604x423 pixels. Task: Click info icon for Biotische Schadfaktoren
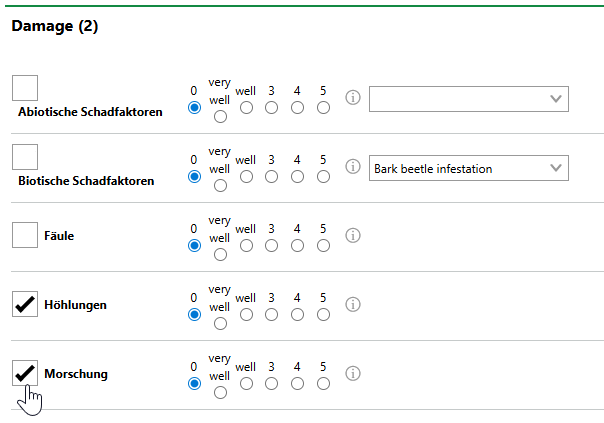(352, 168)
